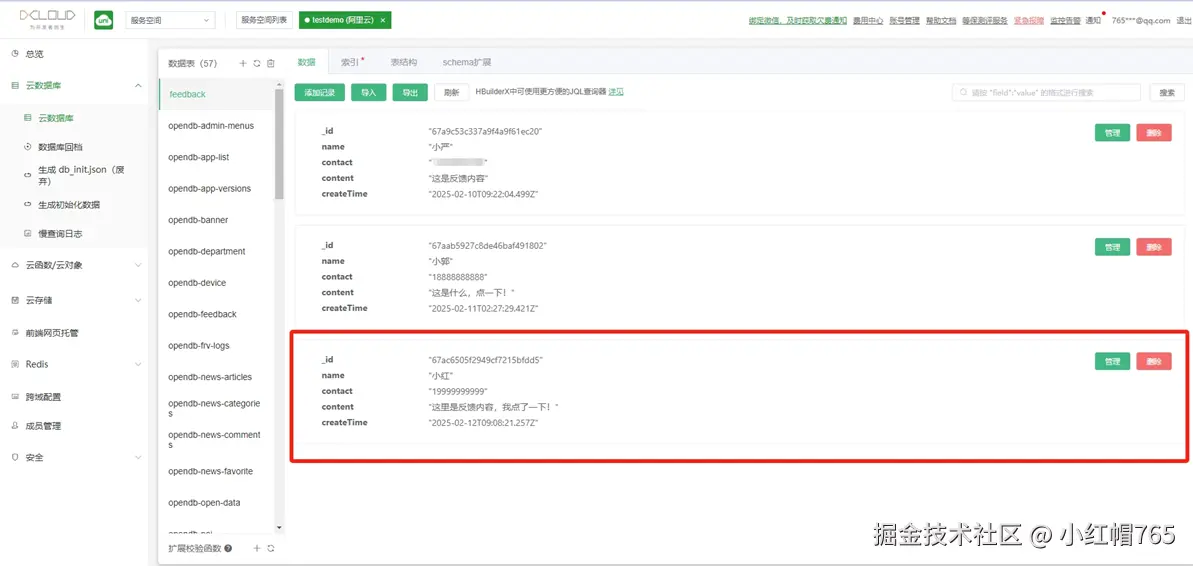
Task: Open the 表结构 tab
Action: [403, 62]
